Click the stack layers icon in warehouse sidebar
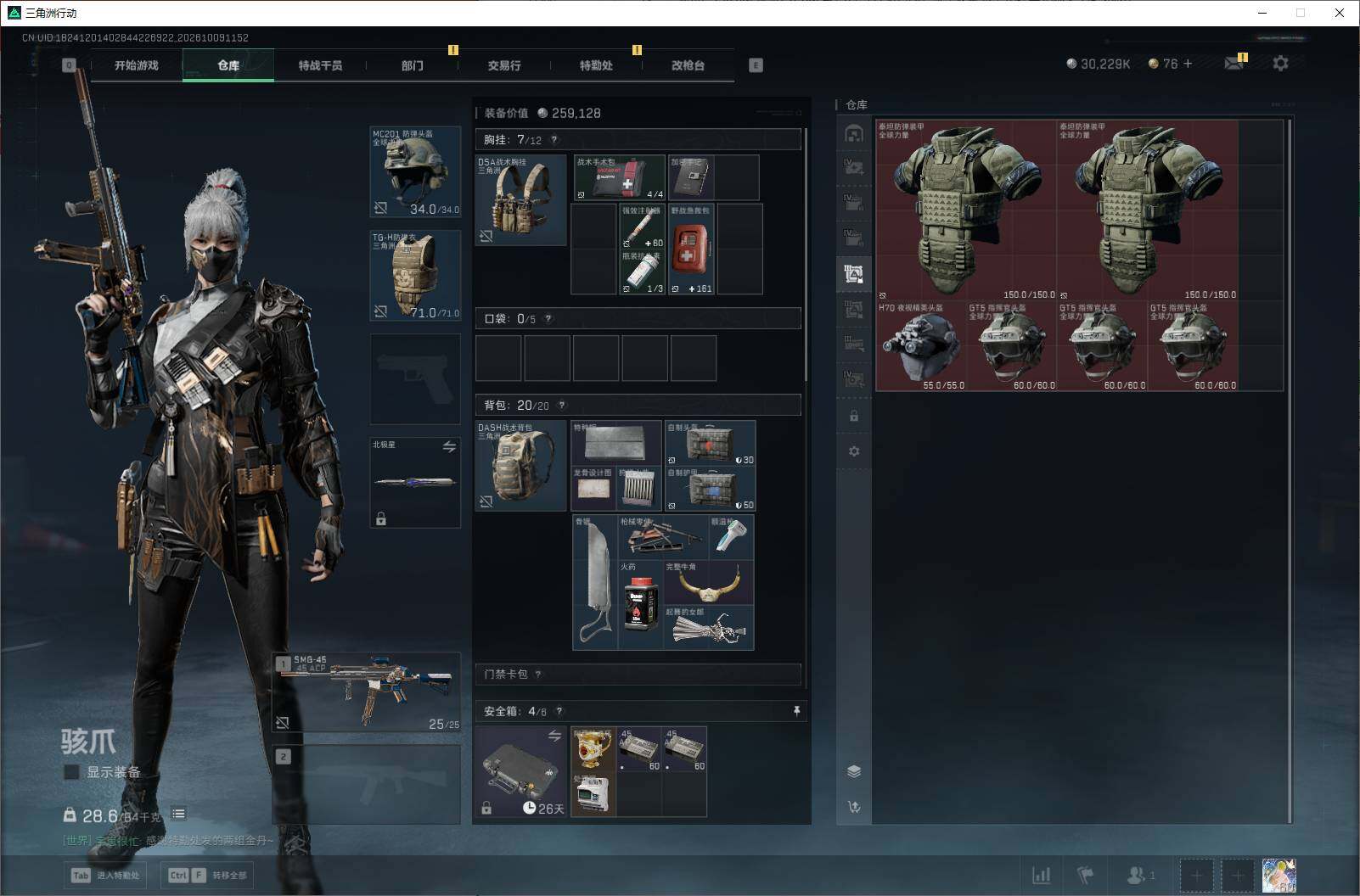Screen dimensions: 1360x896 854,771
